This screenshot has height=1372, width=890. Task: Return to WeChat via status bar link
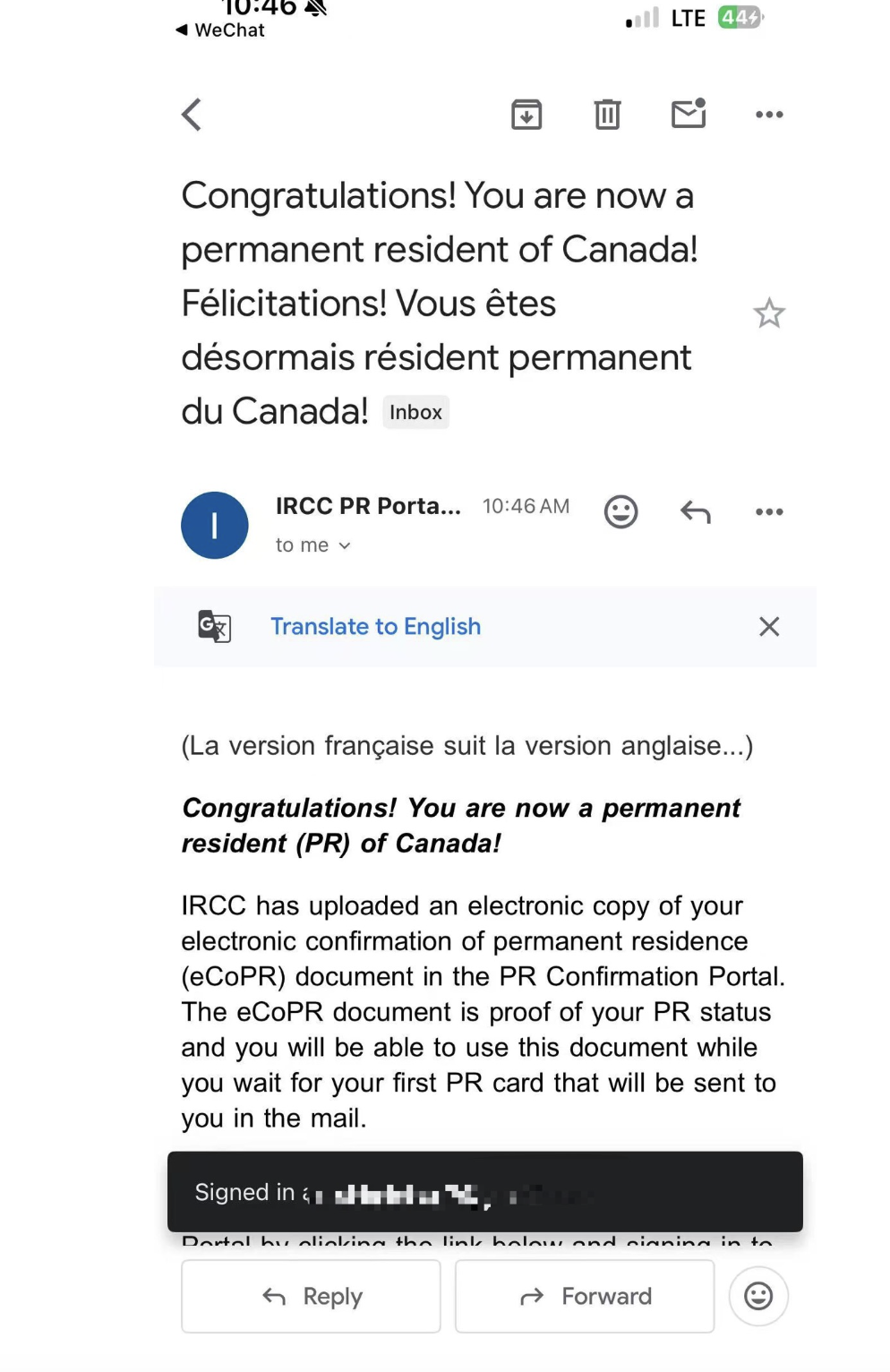(x=220, y=30)
